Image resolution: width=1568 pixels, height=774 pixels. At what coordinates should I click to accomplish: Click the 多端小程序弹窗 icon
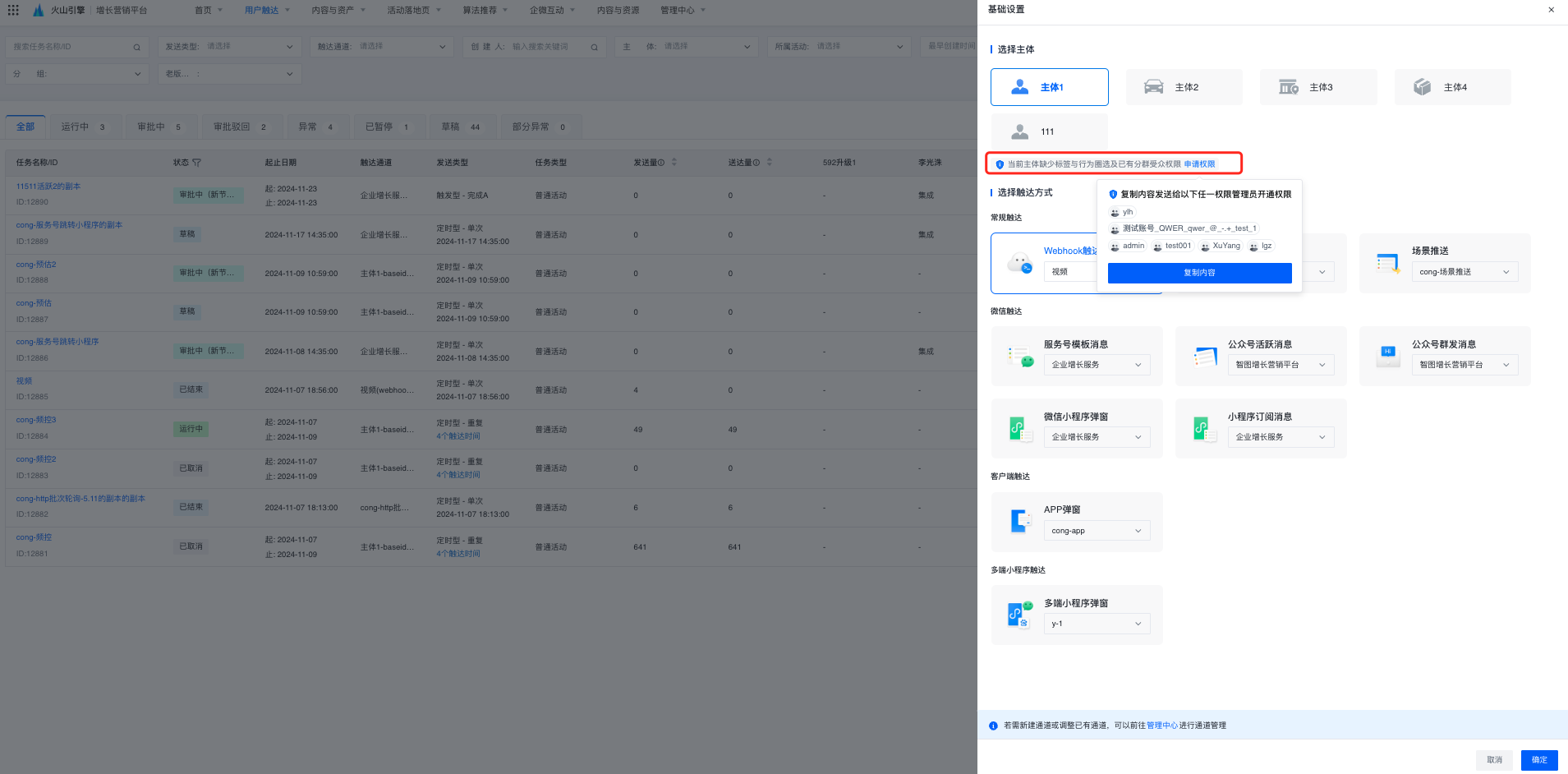(1020, 615)
